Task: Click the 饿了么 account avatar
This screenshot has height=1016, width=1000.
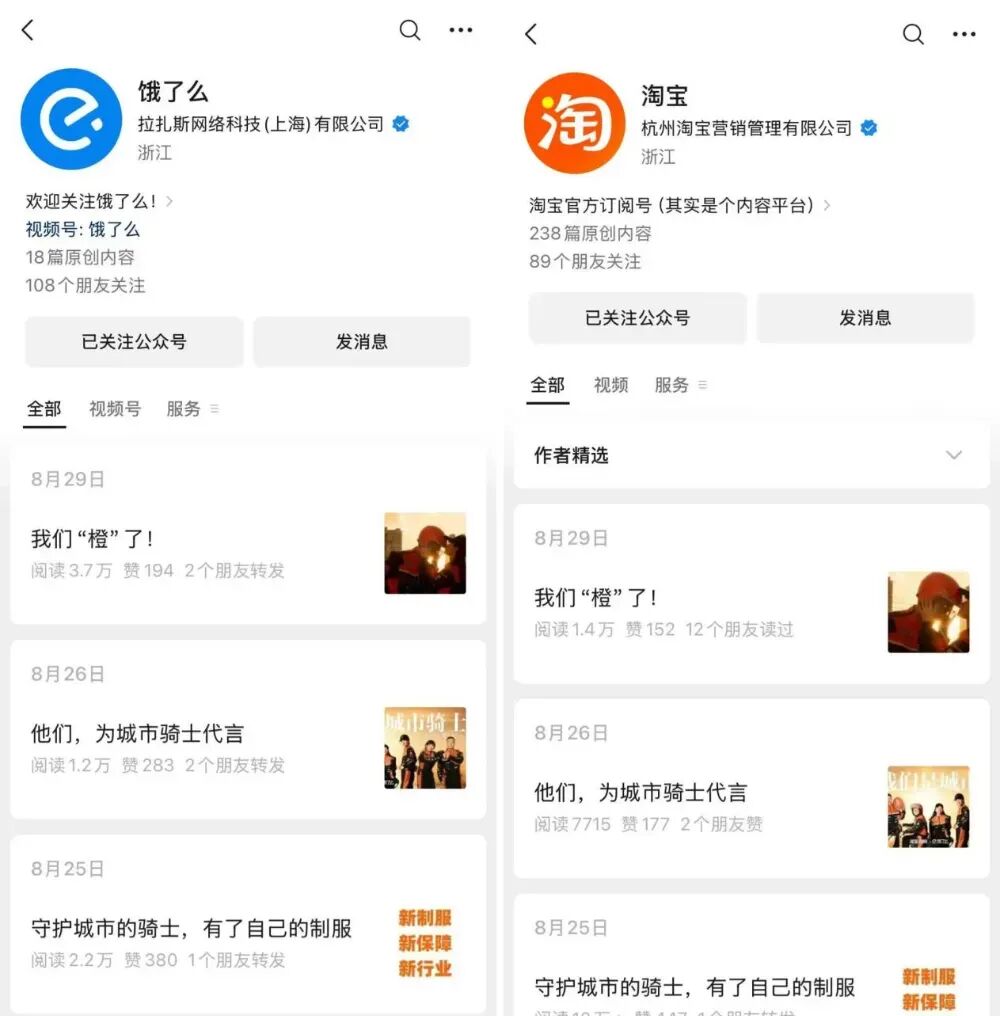Action: tap(70, 118)
